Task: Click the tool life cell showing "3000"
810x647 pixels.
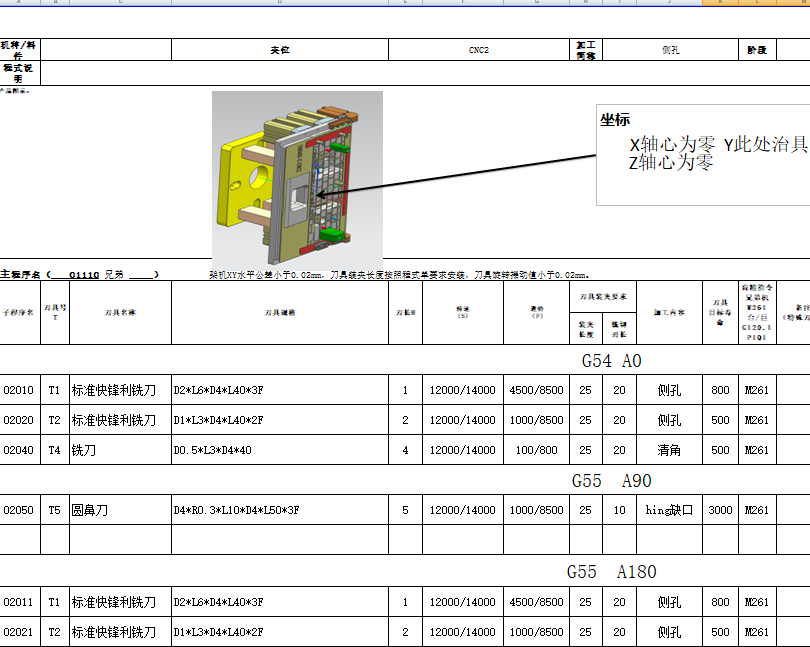Action: point(720,509)
